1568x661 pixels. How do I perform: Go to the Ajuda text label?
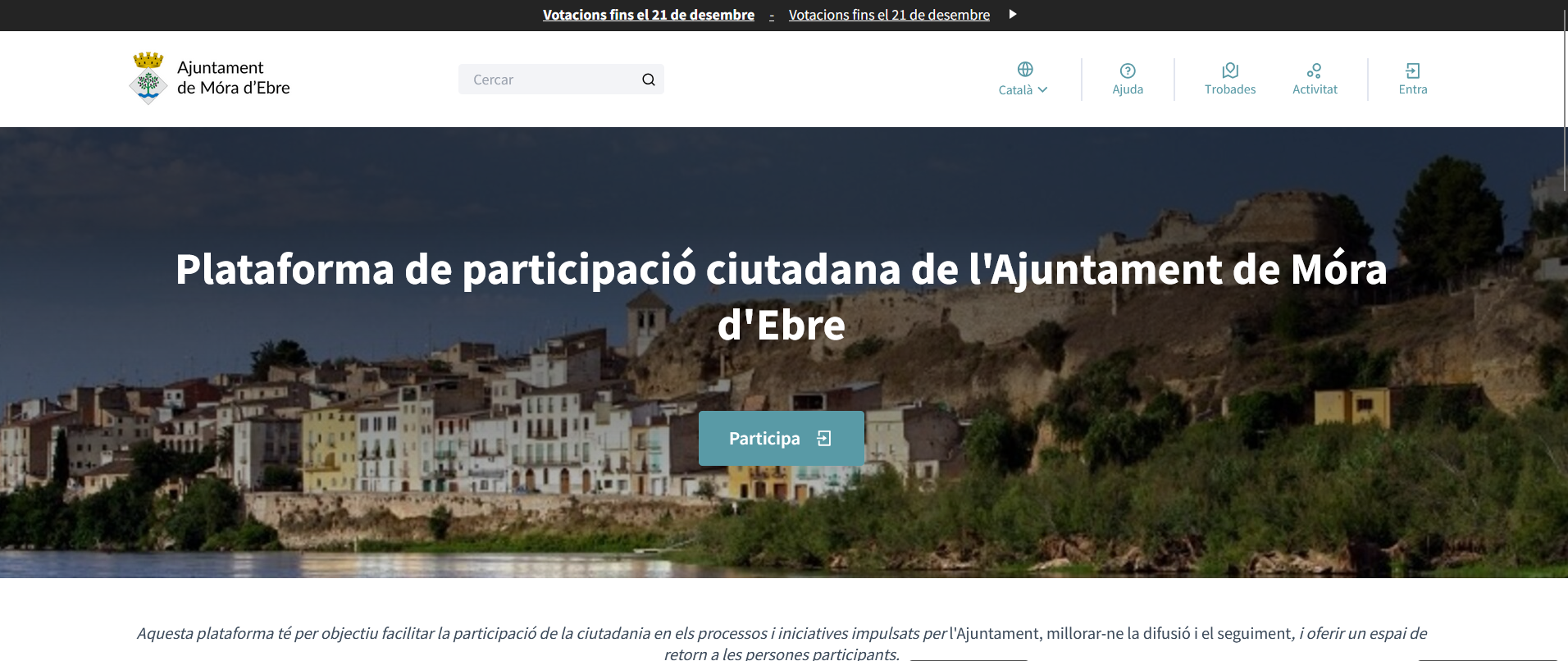[x=1128, y=89]
